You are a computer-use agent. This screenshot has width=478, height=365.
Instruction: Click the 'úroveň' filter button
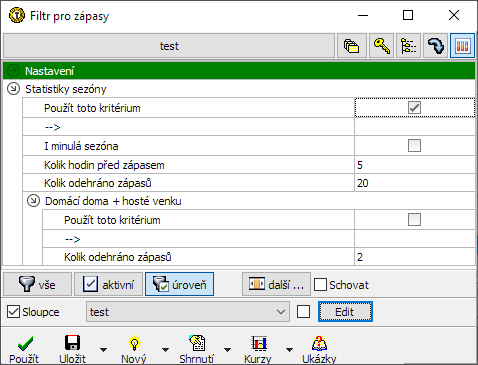179,284
